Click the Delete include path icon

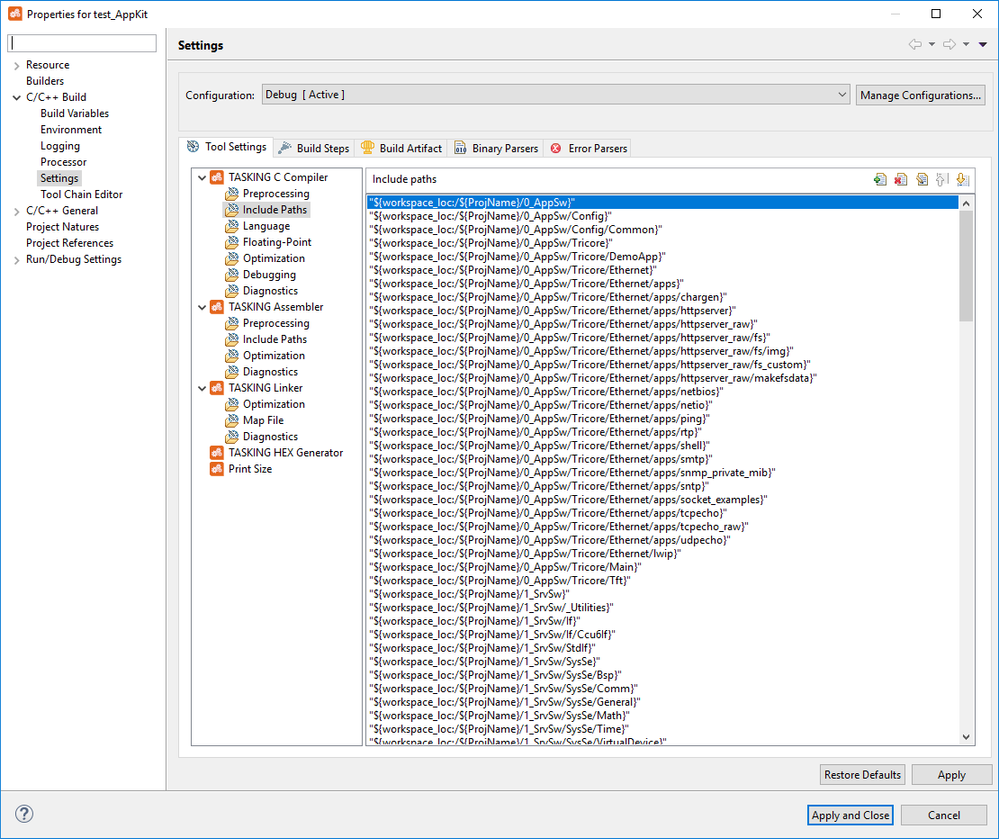coord(901,179)
